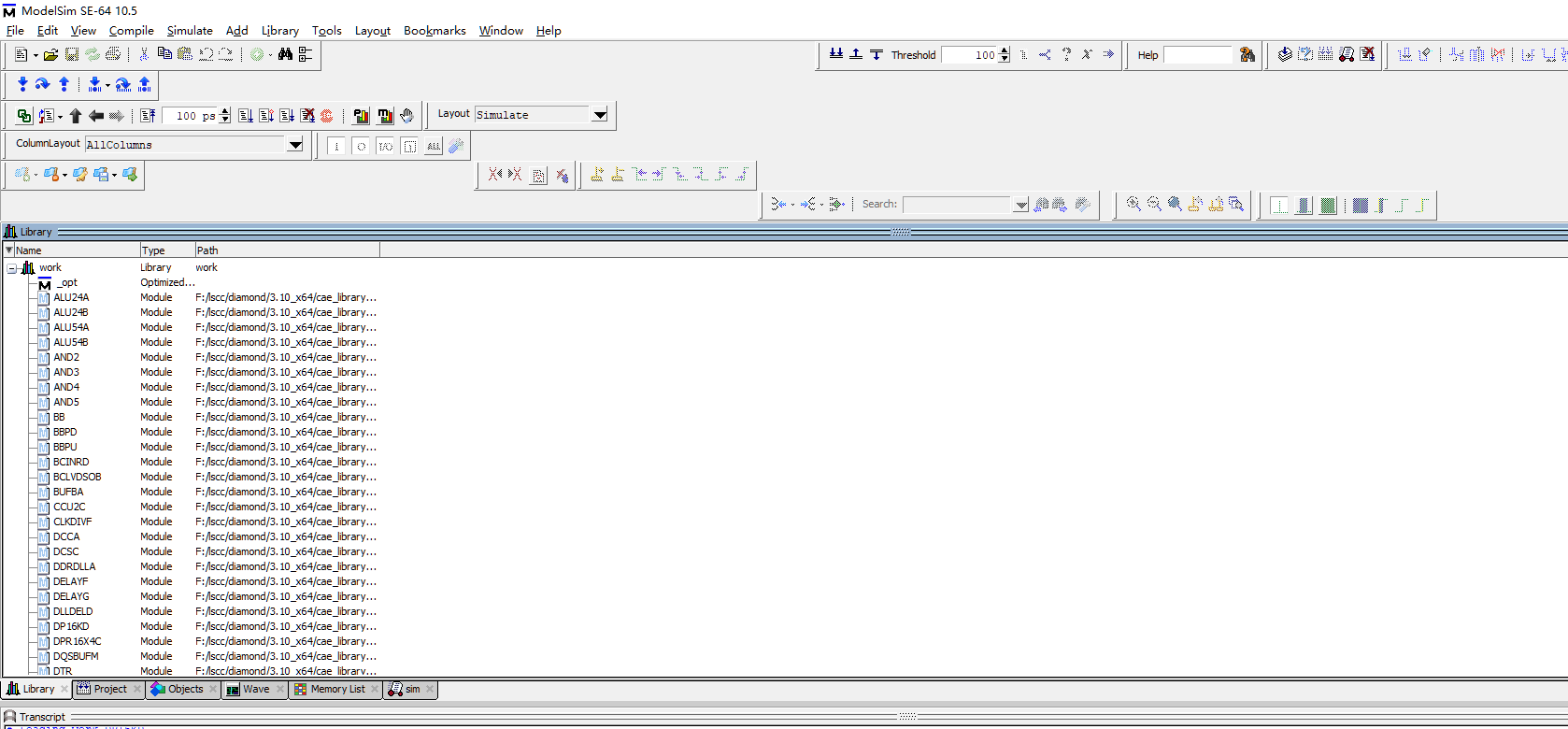Close the sim tab
Image resolution: width=1568 pixels, height=729 pixels.
[x=430, y=690]
